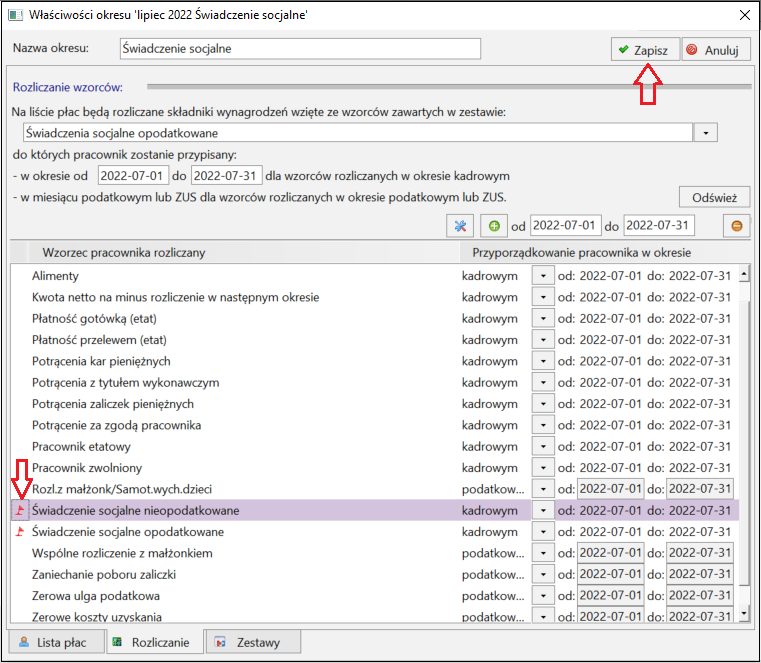Click the Nazwa okresu input field
The height and width of the screenshot is (663, 761).
(x=300, y=49)
